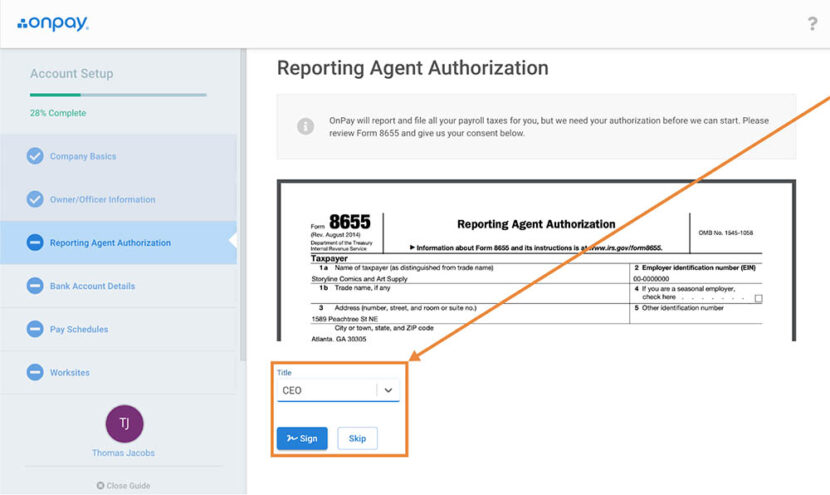Select Reporting Agent Authorization in sidebar
Image resolution: width=830 pixels, height=495 pixels.
(x=110, y=242)
